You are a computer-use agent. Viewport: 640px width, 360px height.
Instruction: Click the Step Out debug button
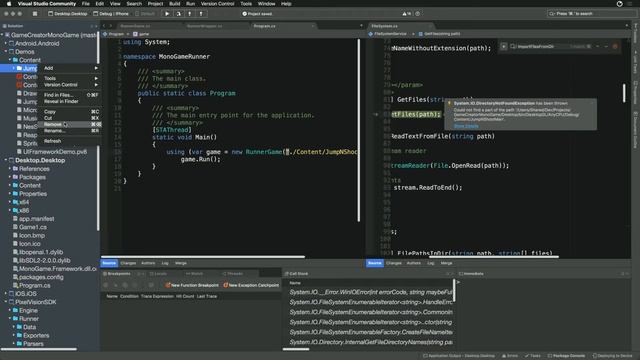pyautogui.click(x=201, y=14)
